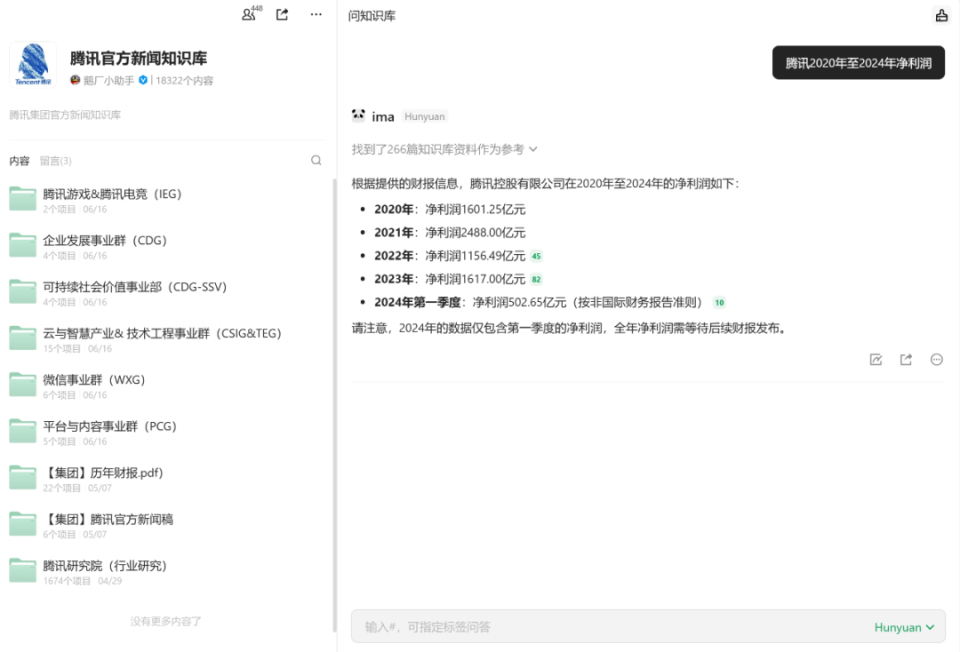Click the 腾讯集团官方新闻知识库 description text
960x652 pixels.
click(65, 114)
